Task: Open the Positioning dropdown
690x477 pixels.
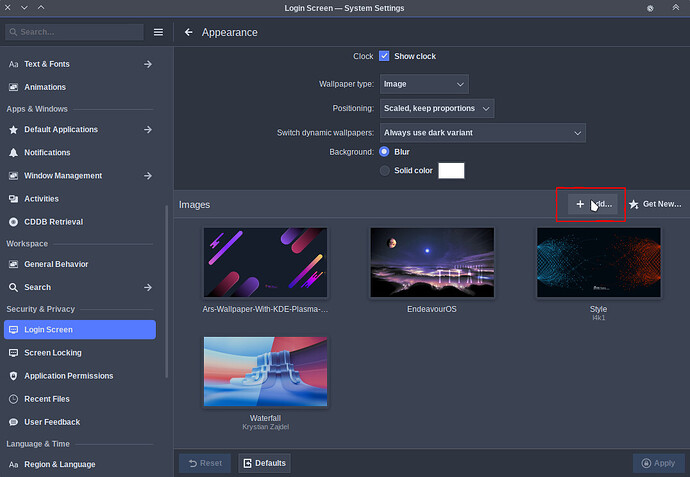Action: [x=437, y=108]
